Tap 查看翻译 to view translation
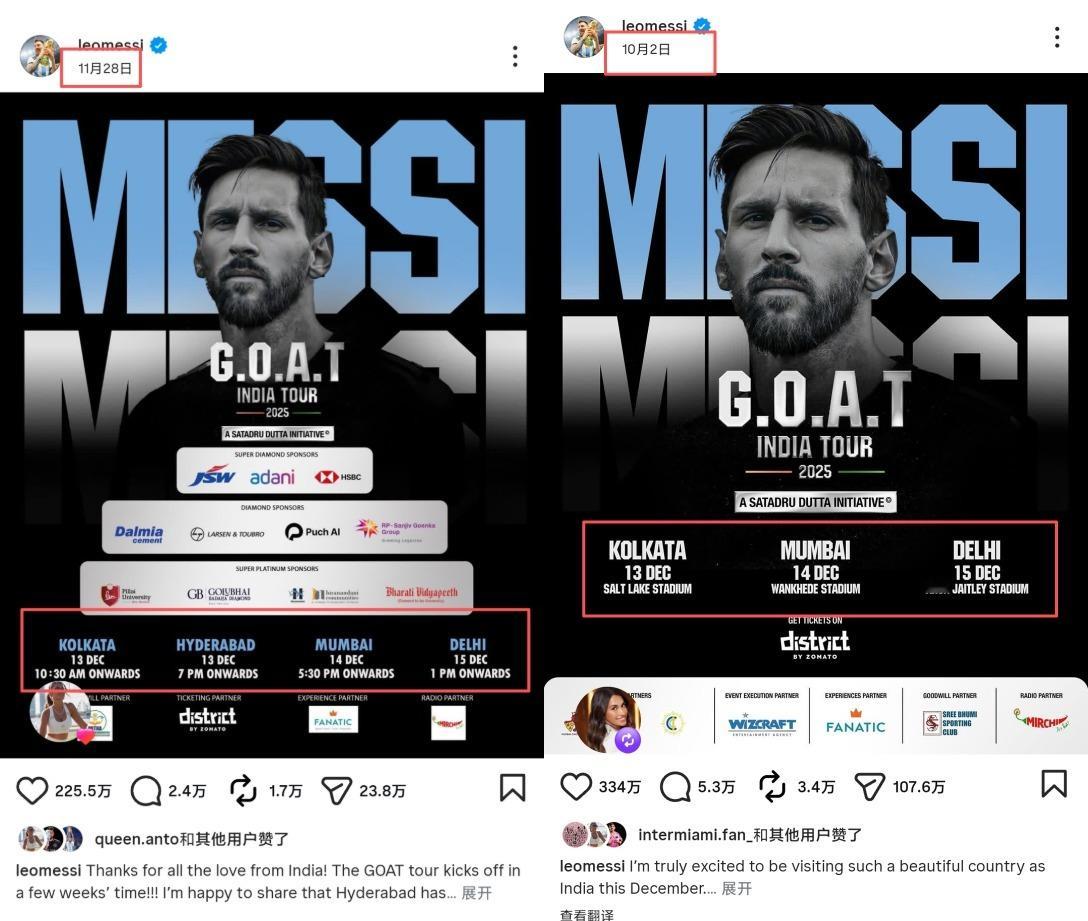The height and width of the screenshot is (921, 1088). [587, 915]
